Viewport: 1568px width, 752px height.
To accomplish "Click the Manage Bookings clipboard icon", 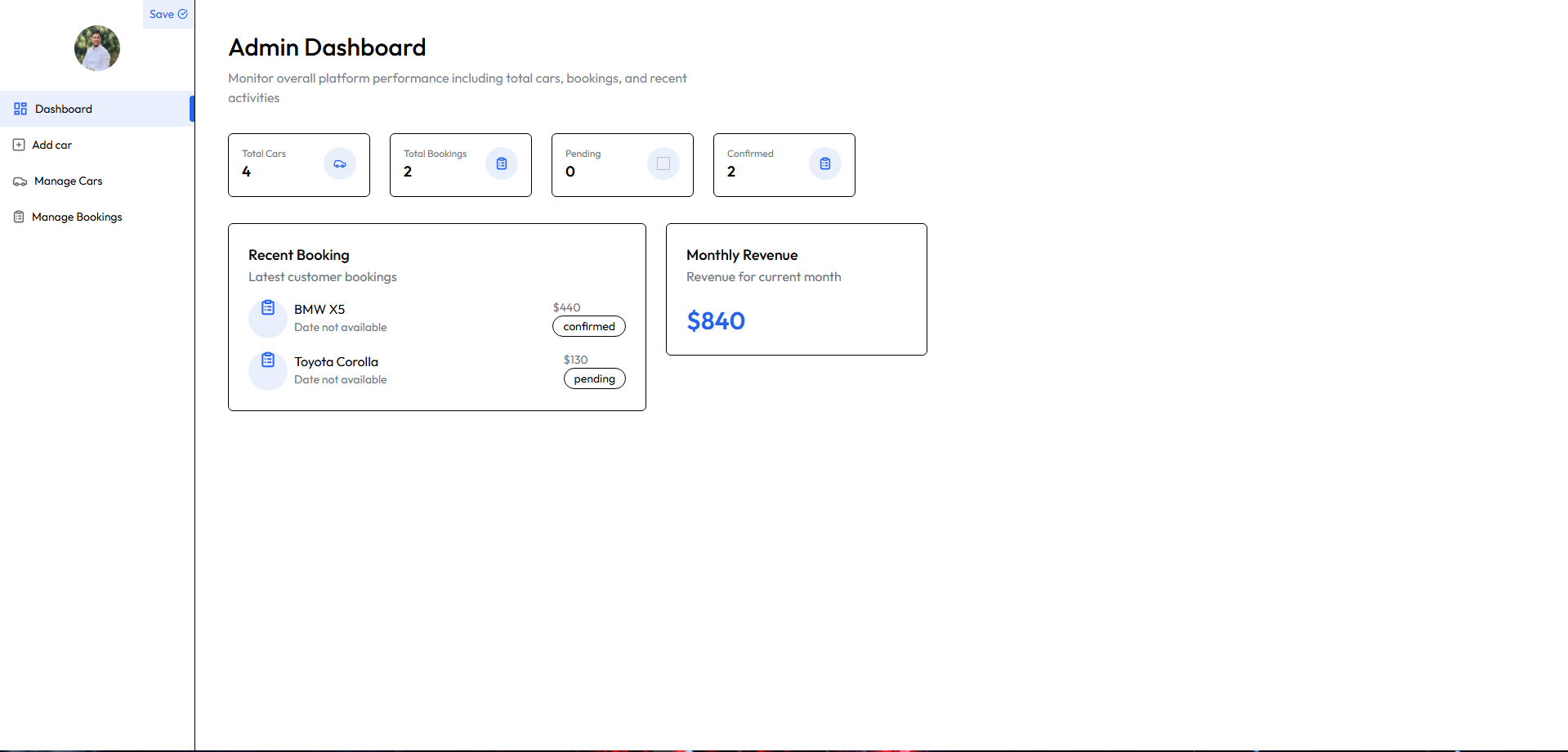I will pyautogui.click(x=19, y=217).
